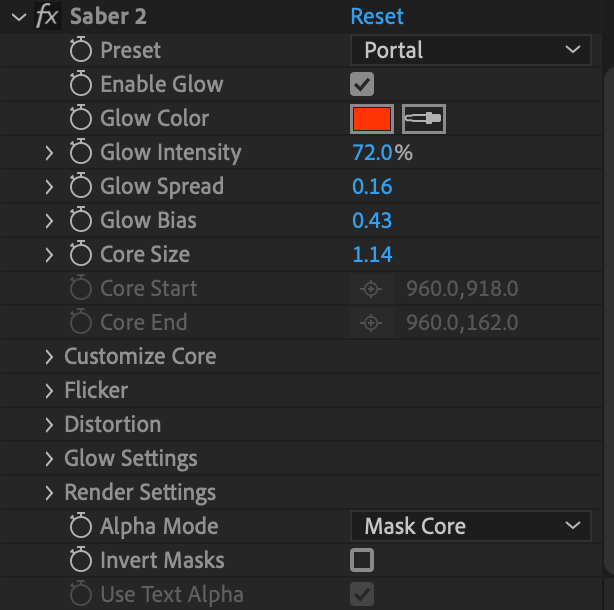
Task: Toggle the Glow Bias stopwatch icon
Action: pyautogui.click(x=81, y=221)
